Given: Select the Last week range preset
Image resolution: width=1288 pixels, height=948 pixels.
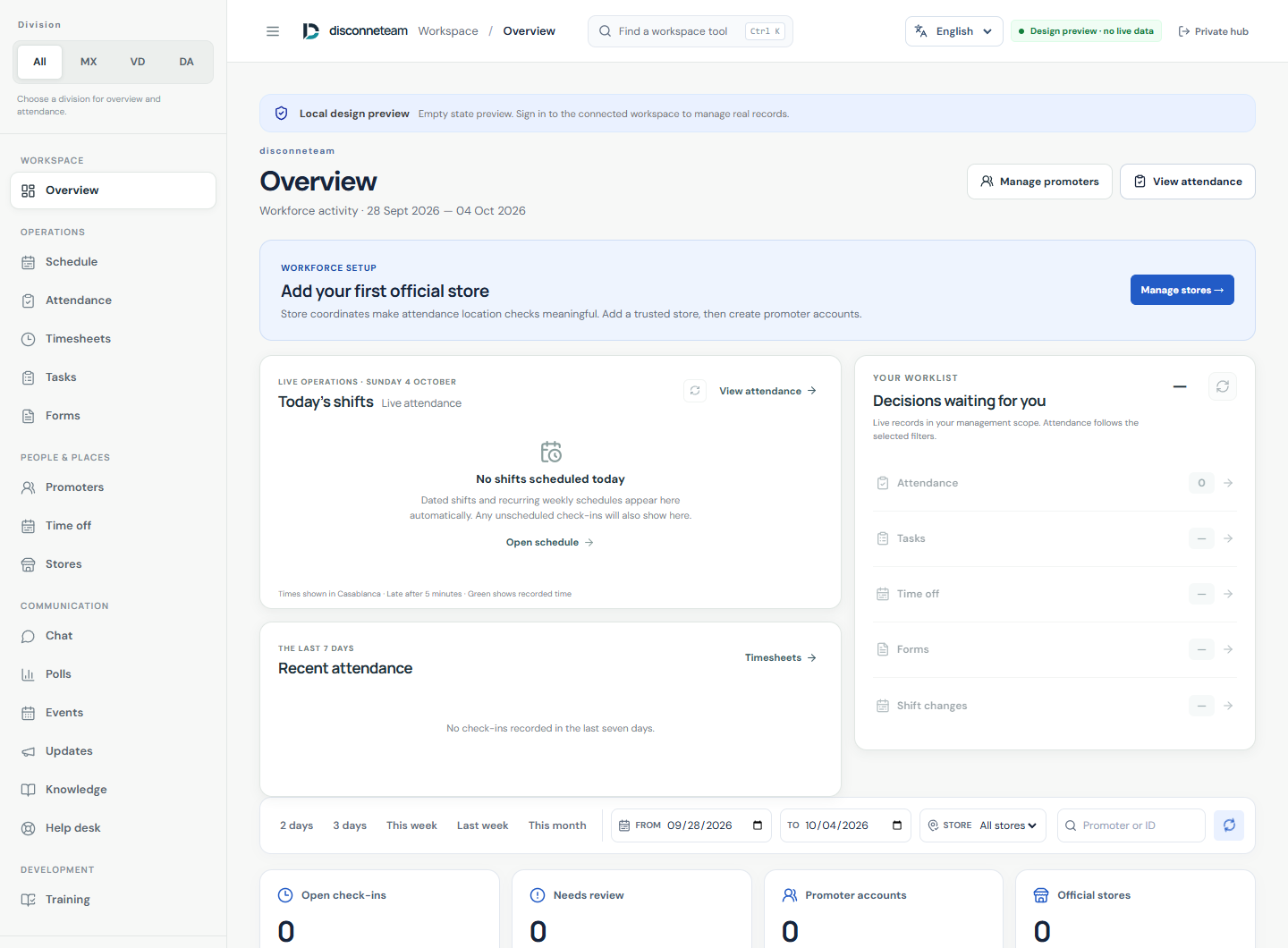Looking at the screenshot, I should [482, 825].
